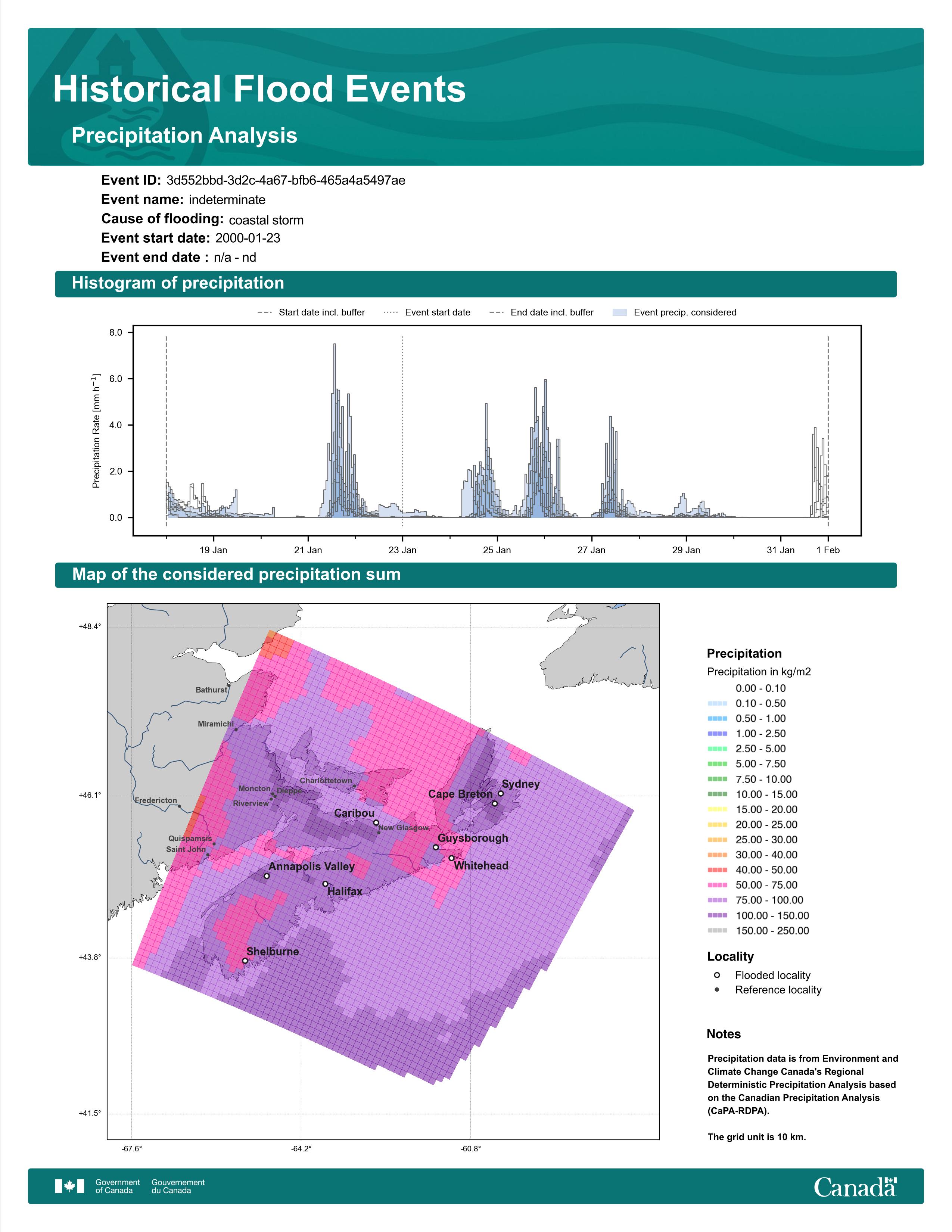Click the Whitehead flooded locality marker
Viewport: 952px width, 1232px height.
pyautogui.click(x=451, y=858)
